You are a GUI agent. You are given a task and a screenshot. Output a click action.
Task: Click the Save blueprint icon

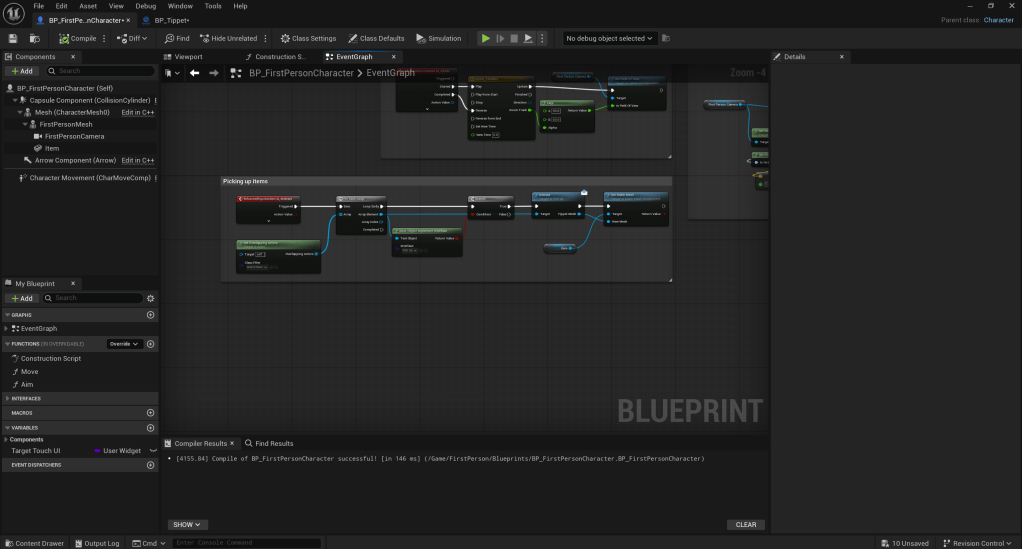point(13,38)
